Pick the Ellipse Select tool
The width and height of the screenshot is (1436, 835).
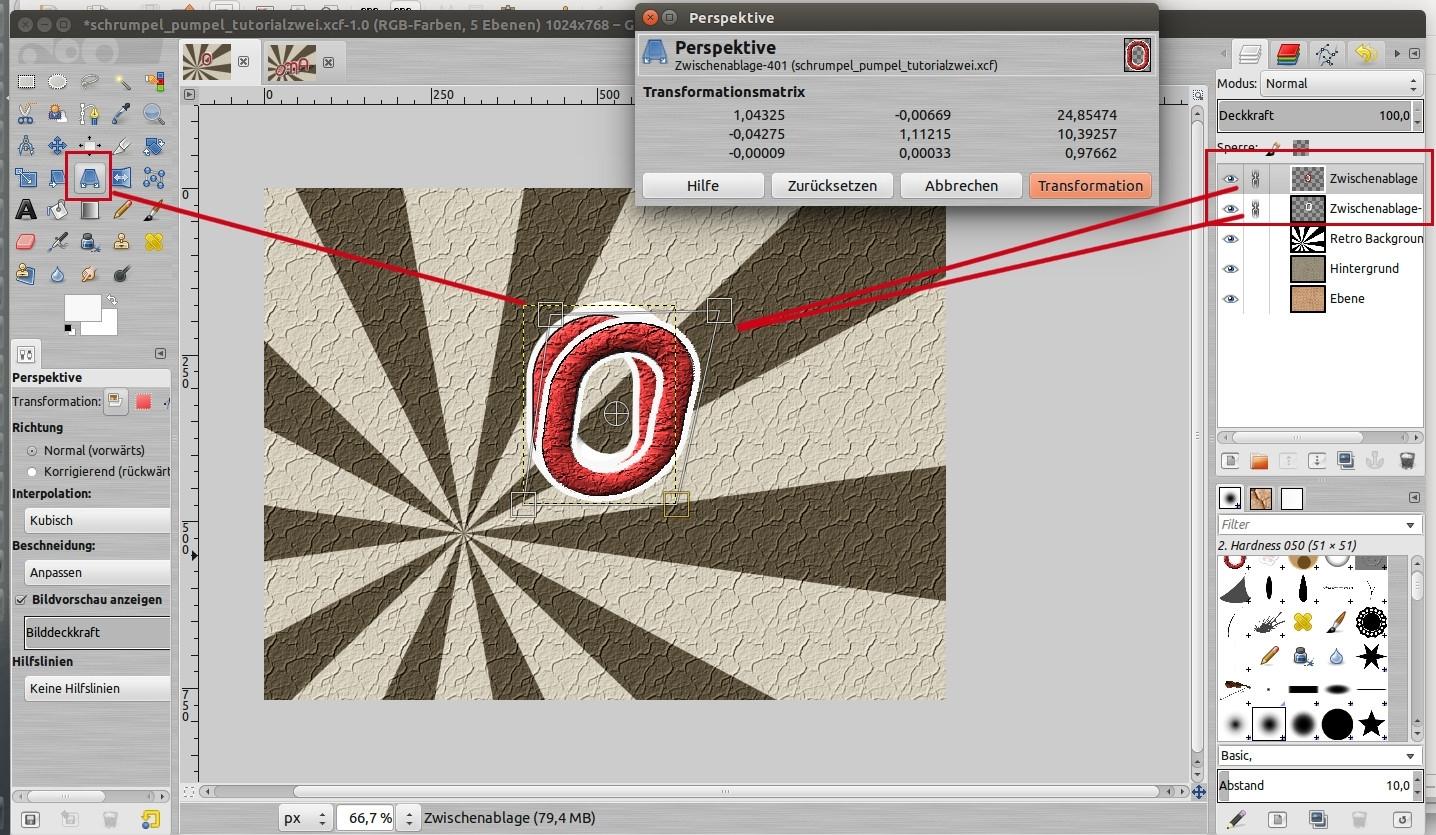click(x=58, y=82)
